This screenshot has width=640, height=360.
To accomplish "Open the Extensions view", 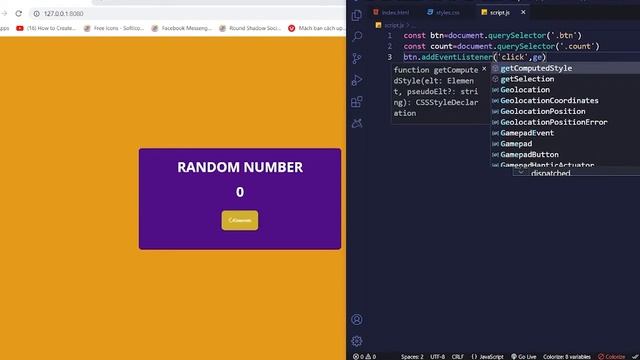I will [x=357, y=101].
